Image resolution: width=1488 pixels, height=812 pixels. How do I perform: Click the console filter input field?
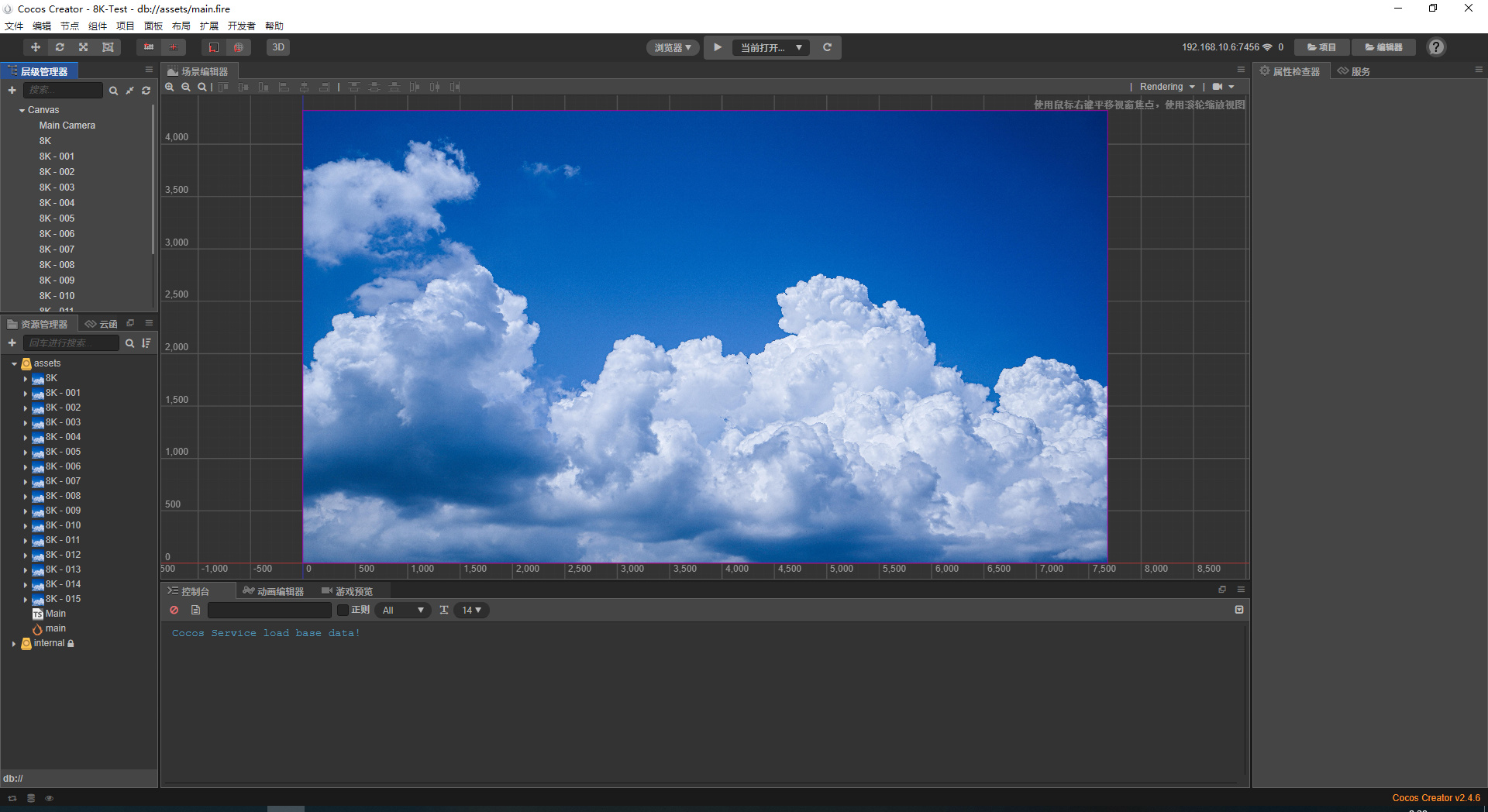[x=270, y=611]
